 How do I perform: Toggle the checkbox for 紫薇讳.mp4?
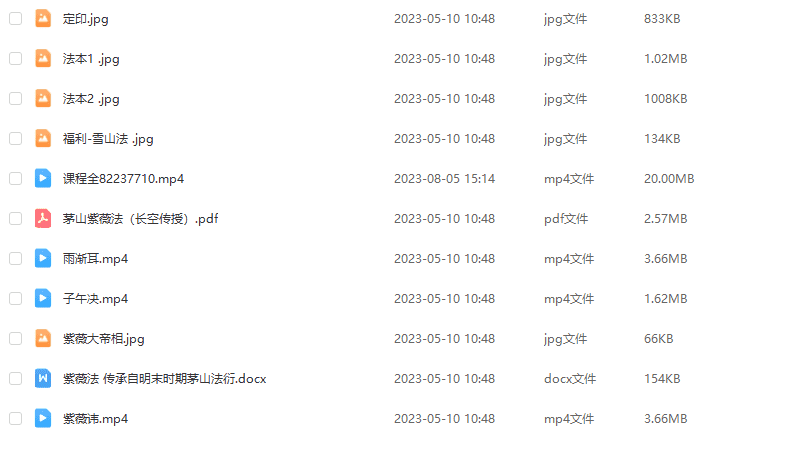tap(16, 419)
